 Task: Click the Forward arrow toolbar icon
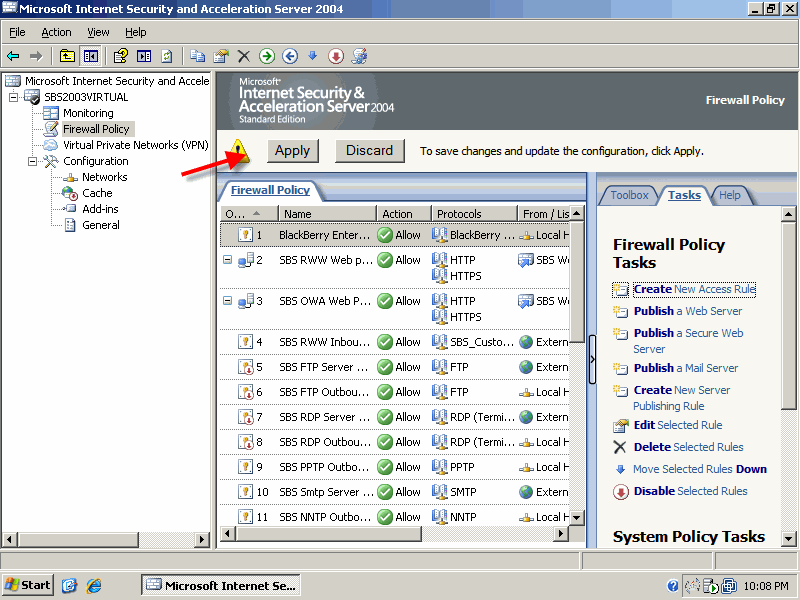tap(36, 56)
